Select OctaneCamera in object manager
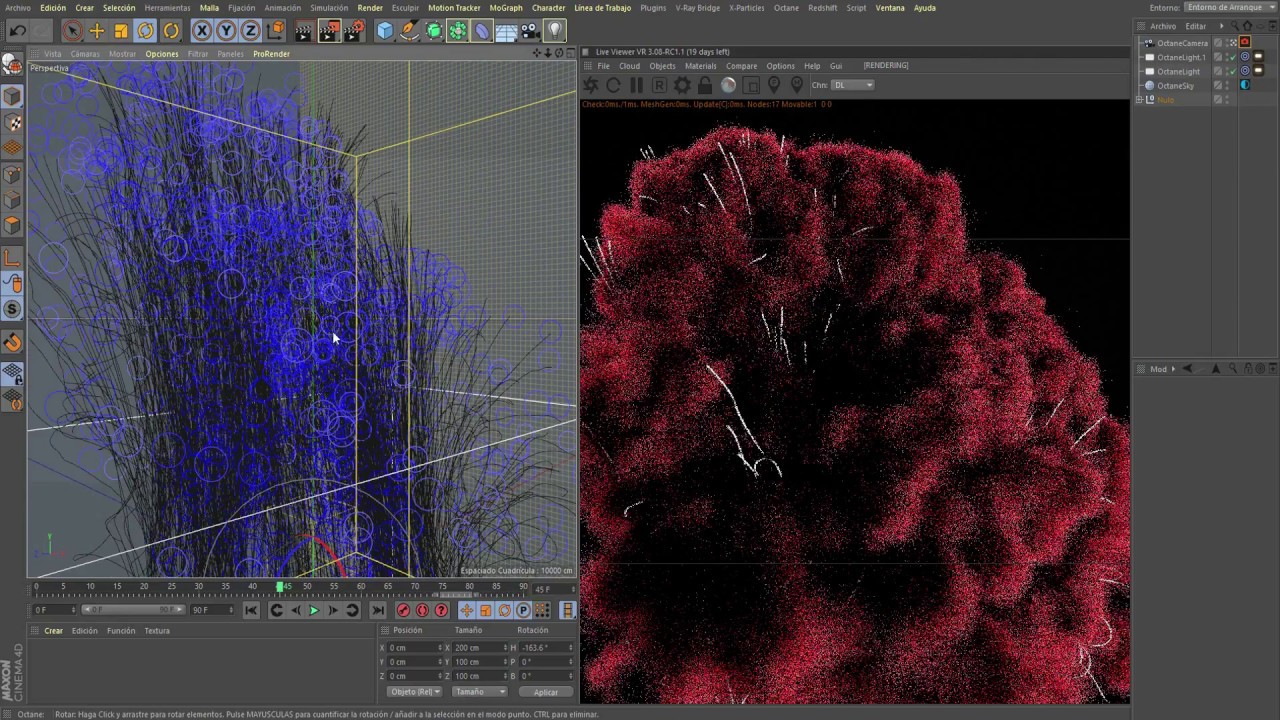 pyautogui.click(x=1182, y=43)
